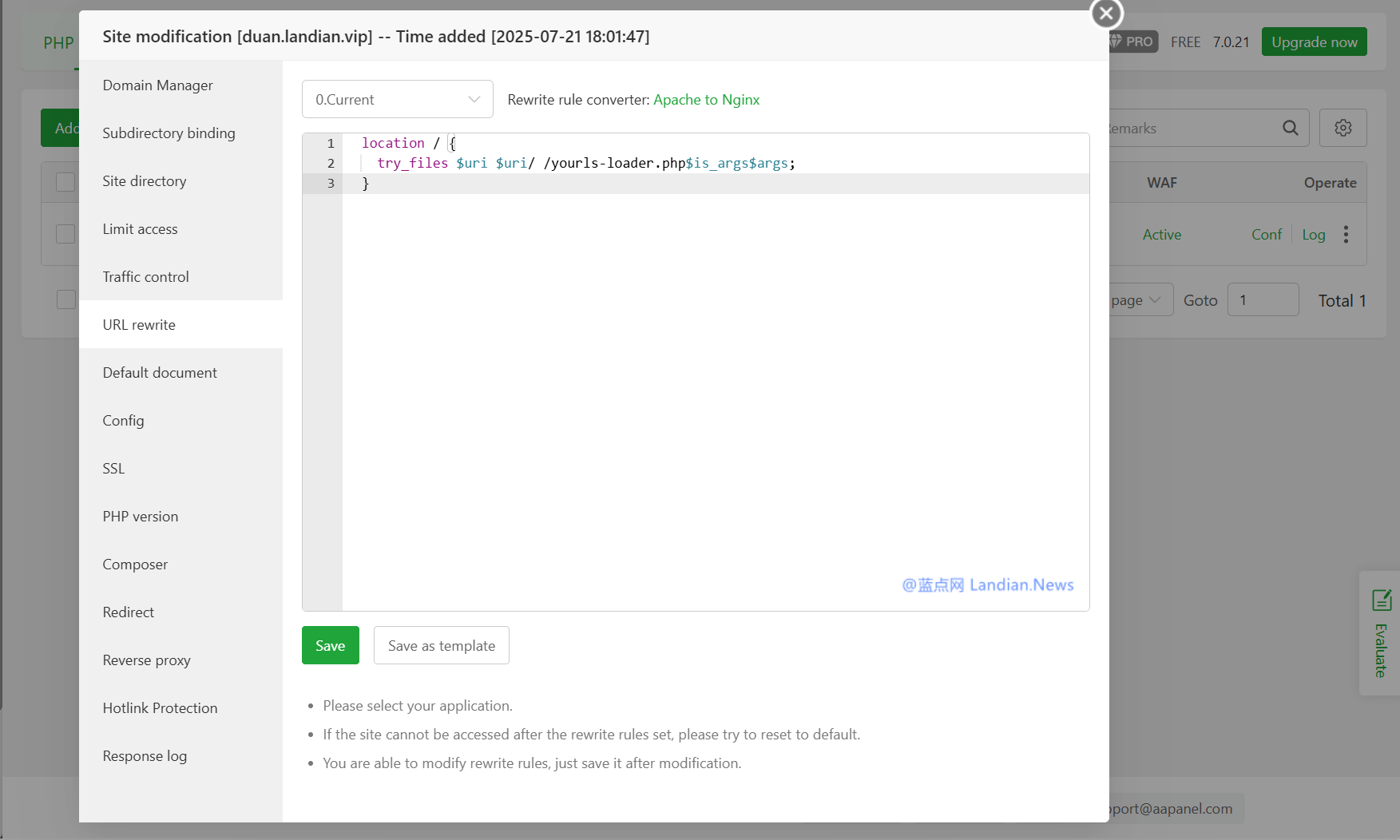Select the Hotlink Protection tab
Screen dimensions: 1400x840
[x=160, y=708]
